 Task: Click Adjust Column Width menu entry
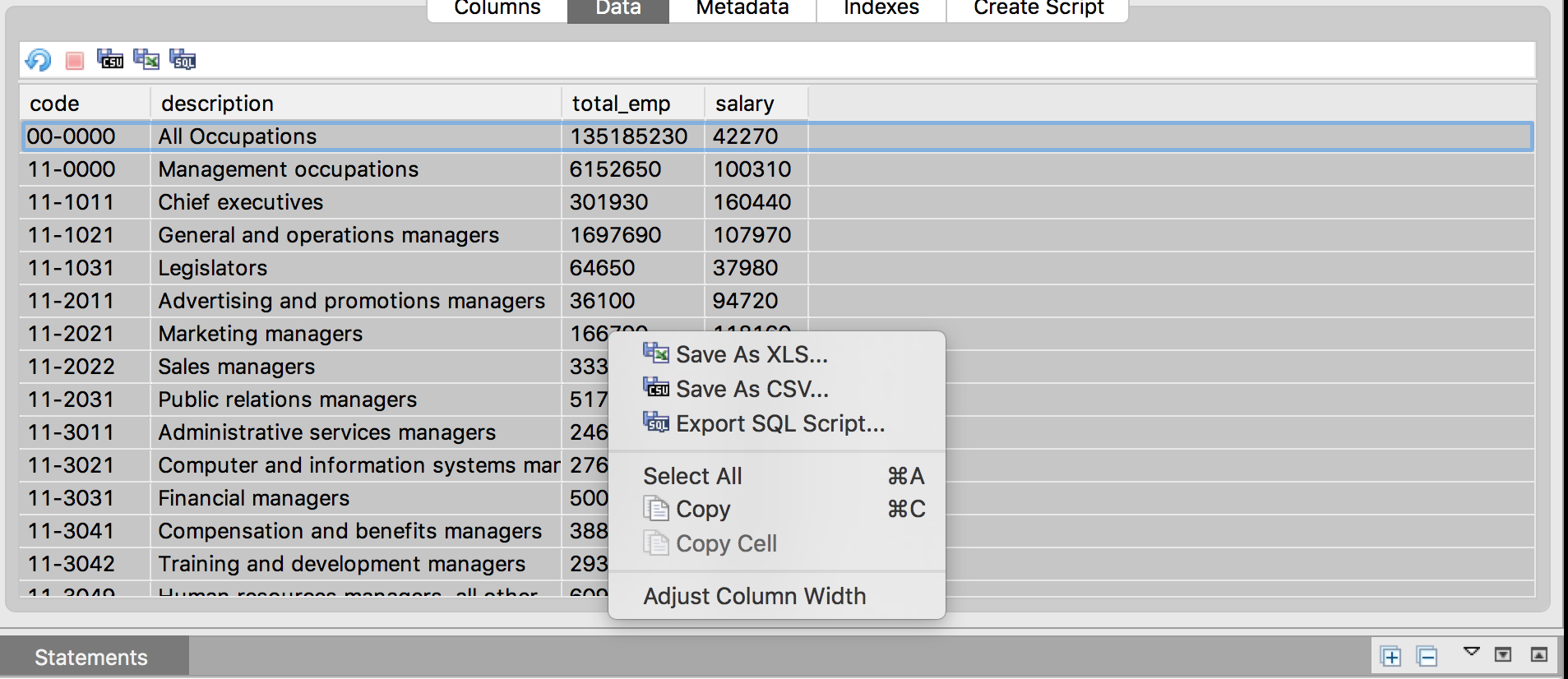point(754,596)
